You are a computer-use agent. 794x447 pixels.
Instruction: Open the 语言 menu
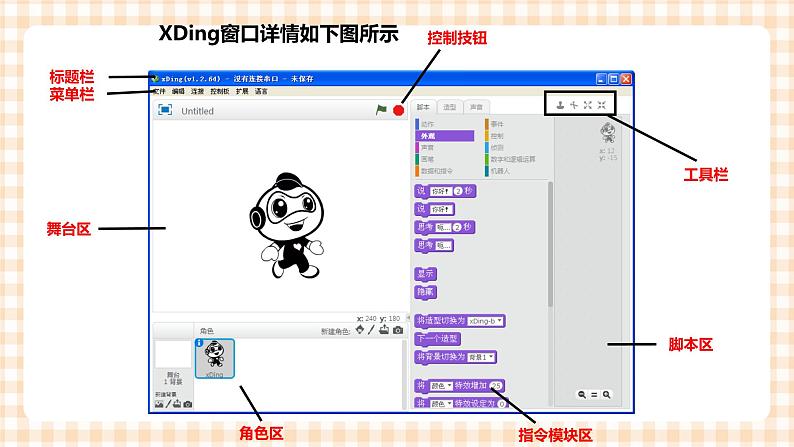coord(261,92)
